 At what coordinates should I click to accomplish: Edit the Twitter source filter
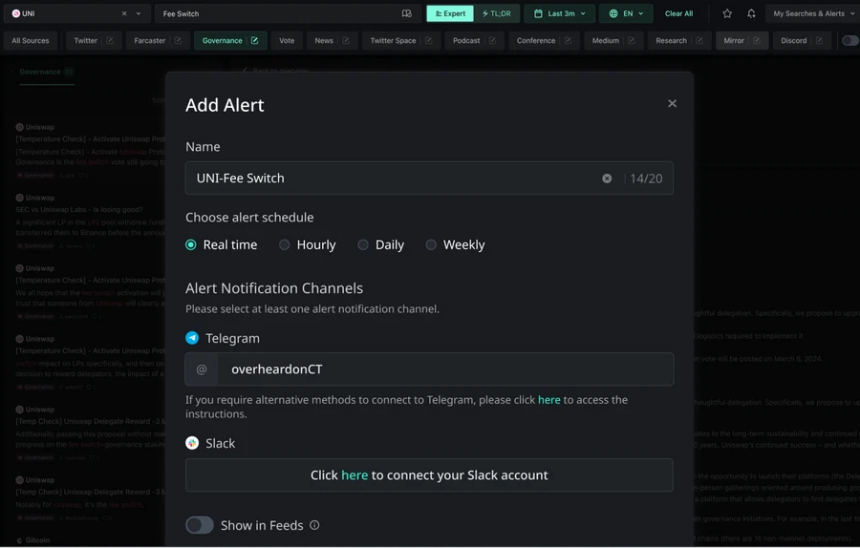110,41
